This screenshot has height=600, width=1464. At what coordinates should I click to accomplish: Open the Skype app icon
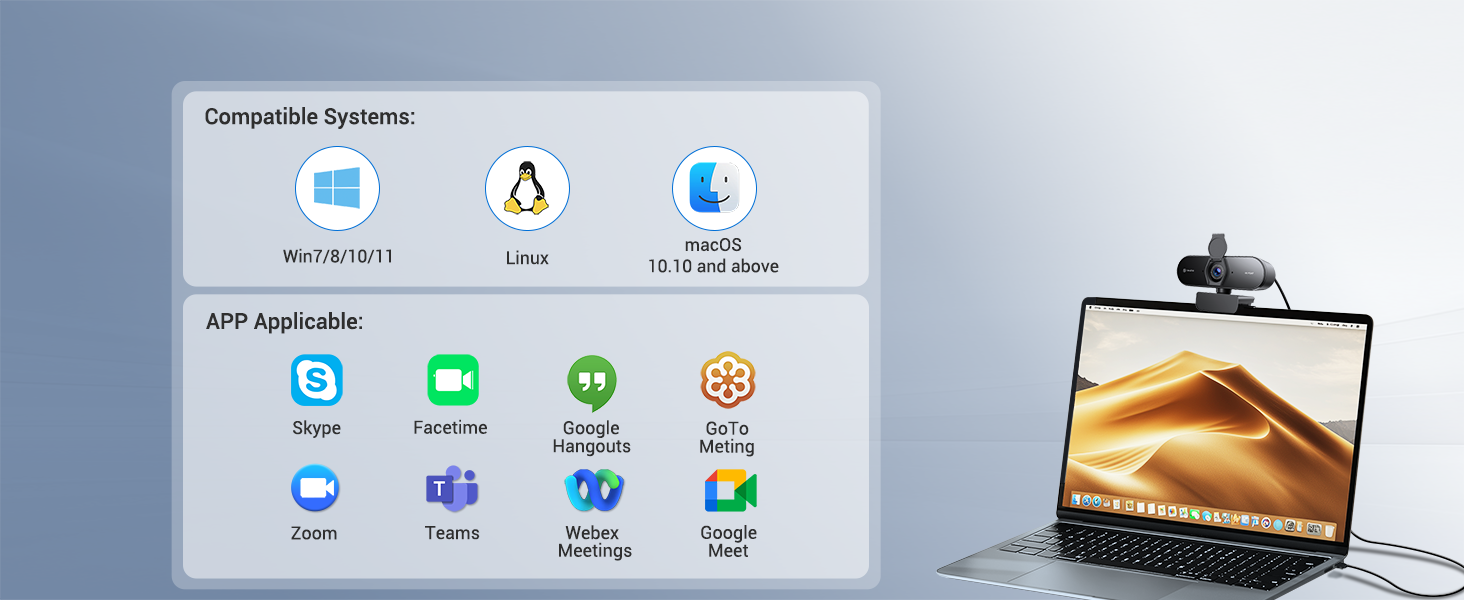coord(316,381)
